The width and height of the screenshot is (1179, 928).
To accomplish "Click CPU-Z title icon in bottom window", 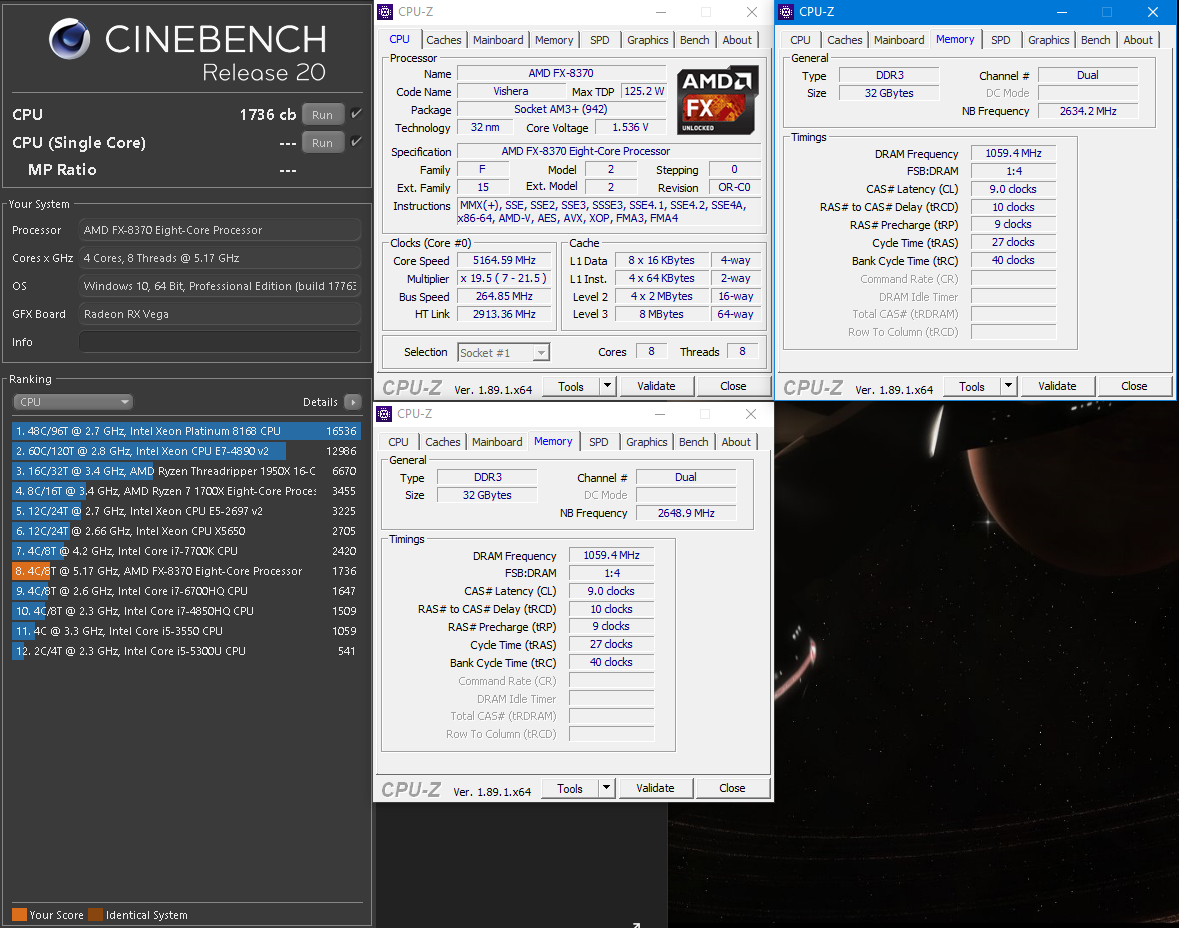I will [384, 414].
